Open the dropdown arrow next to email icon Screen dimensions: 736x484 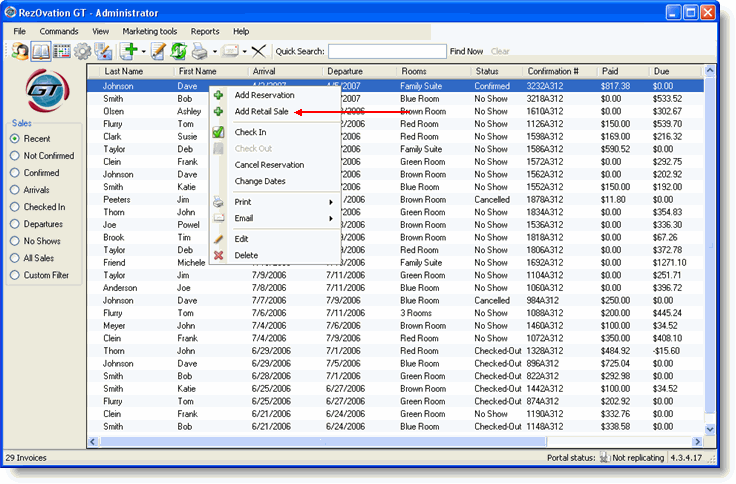click(245, 52)
